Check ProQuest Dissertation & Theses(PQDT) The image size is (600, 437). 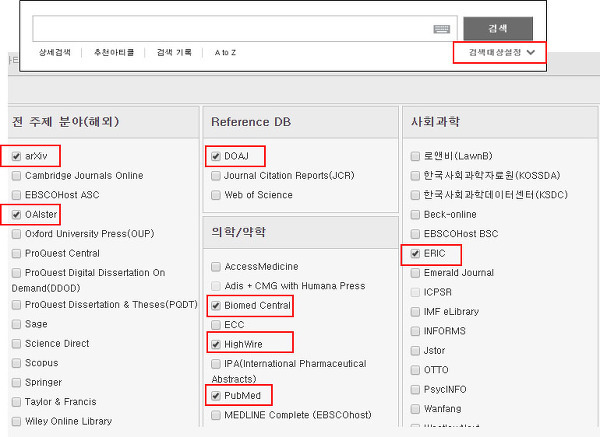[x=16, y=305]
